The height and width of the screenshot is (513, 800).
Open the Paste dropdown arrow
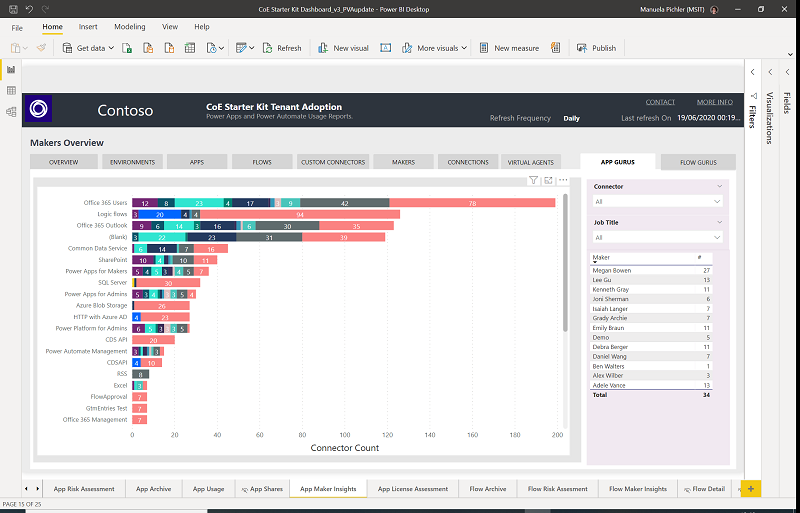click(x=26, y=48)
